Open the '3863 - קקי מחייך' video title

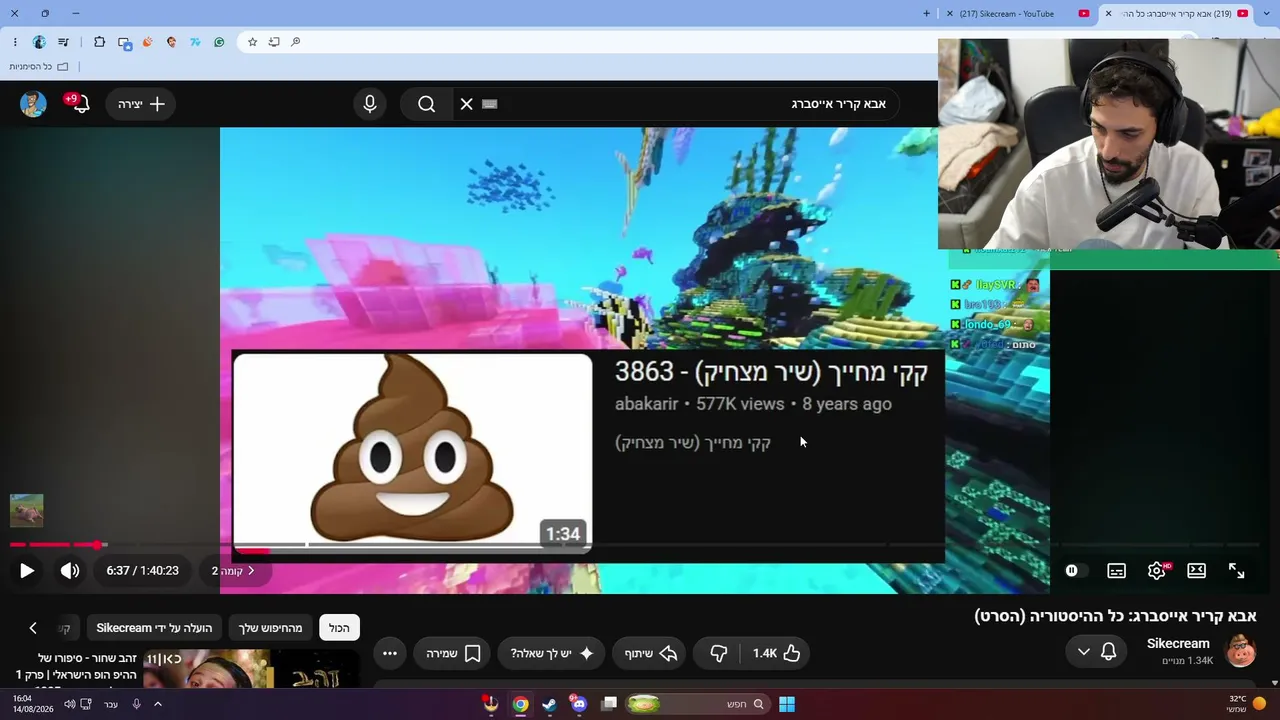pos(771,372)
